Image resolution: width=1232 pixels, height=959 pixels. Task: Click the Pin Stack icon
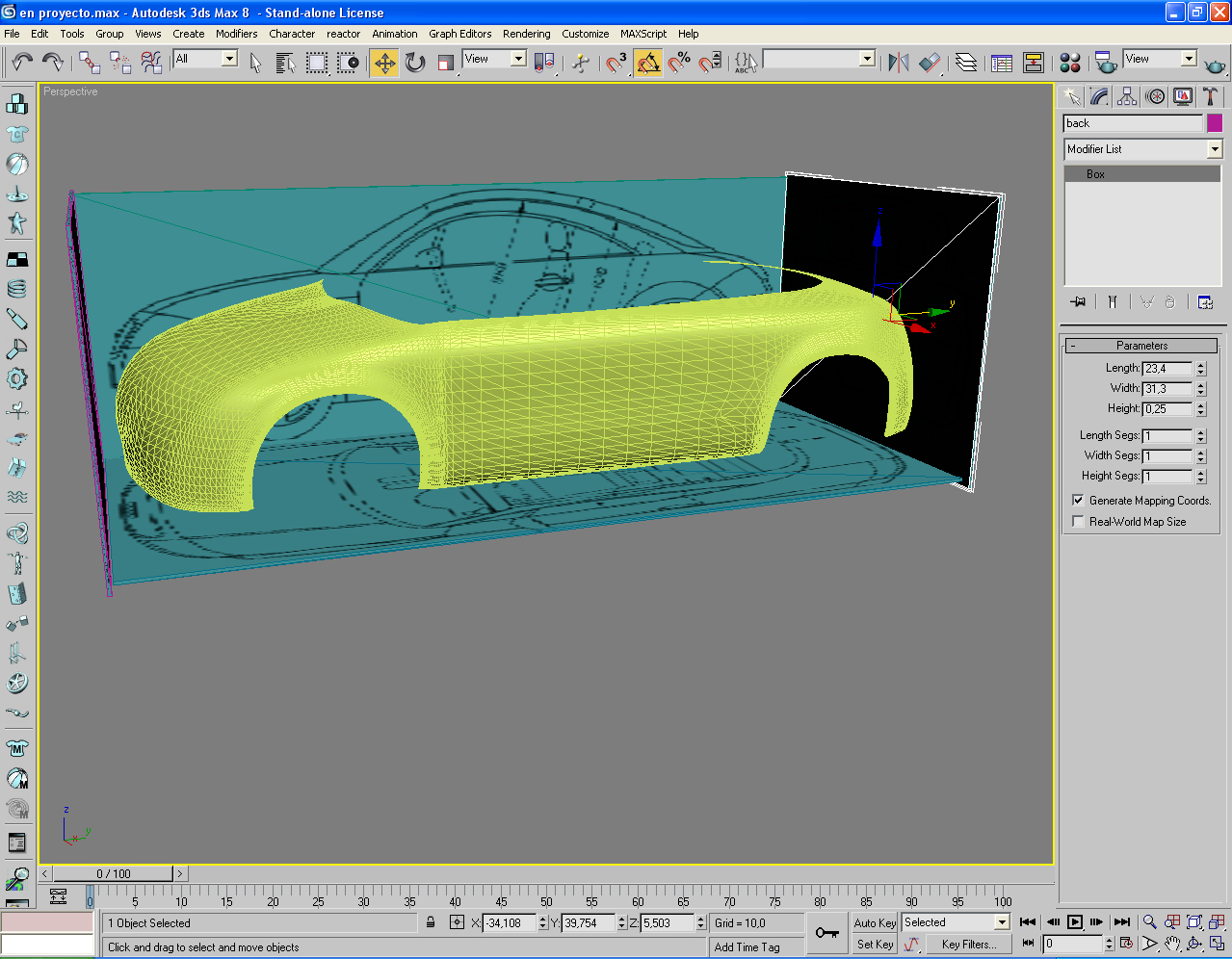click(x=1078, y=302)
